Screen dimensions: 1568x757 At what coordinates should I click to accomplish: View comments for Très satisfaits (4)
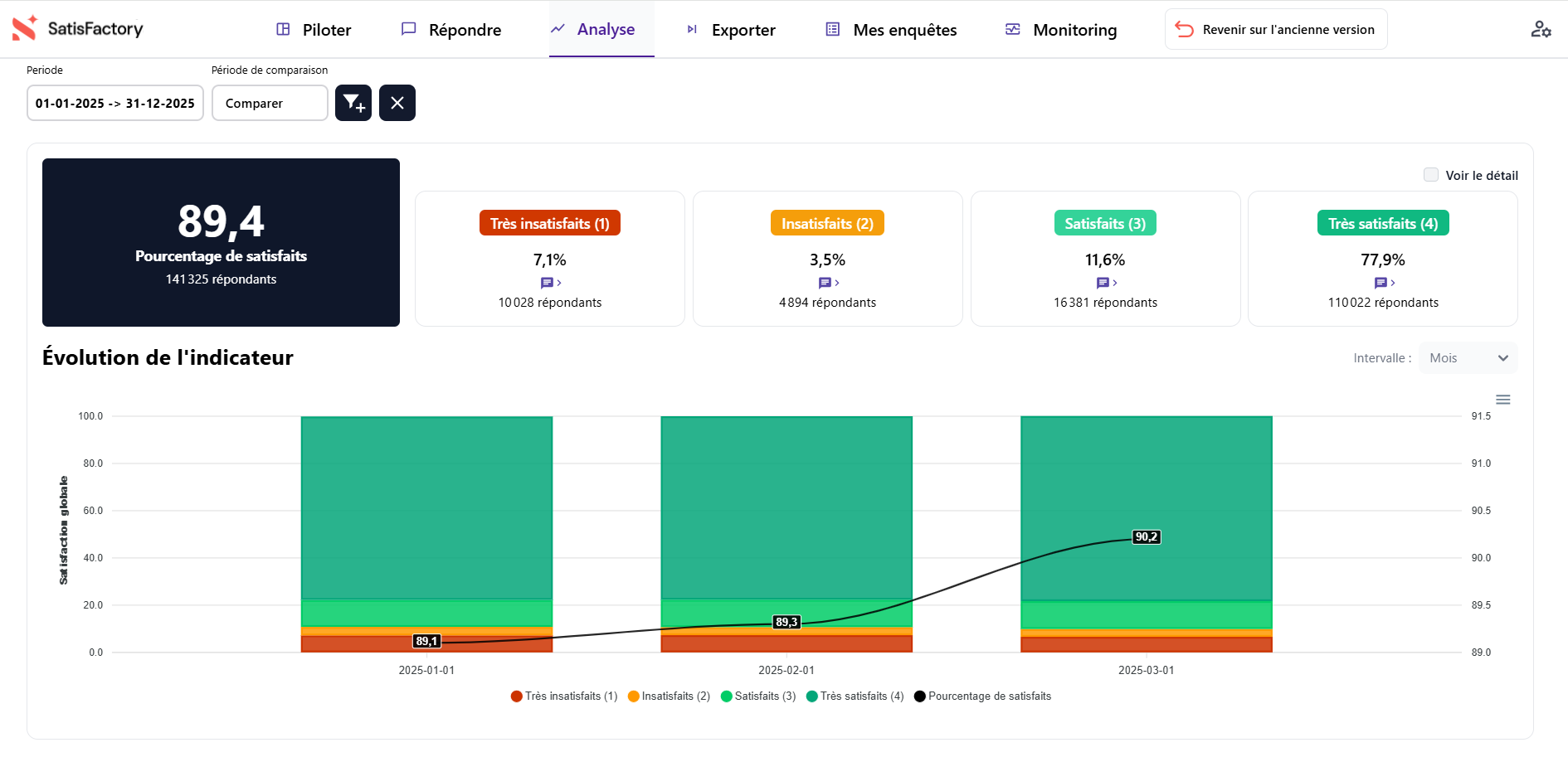tap(1384, 283)
